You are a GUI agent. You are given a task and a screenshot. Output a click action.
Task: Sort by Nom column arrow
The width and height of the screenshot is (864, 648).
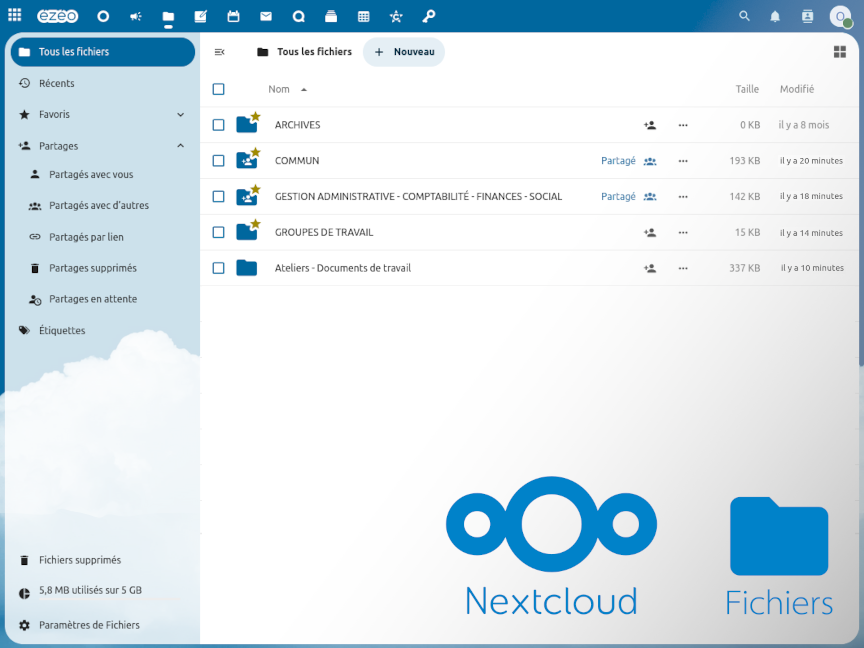pos(304,89)
